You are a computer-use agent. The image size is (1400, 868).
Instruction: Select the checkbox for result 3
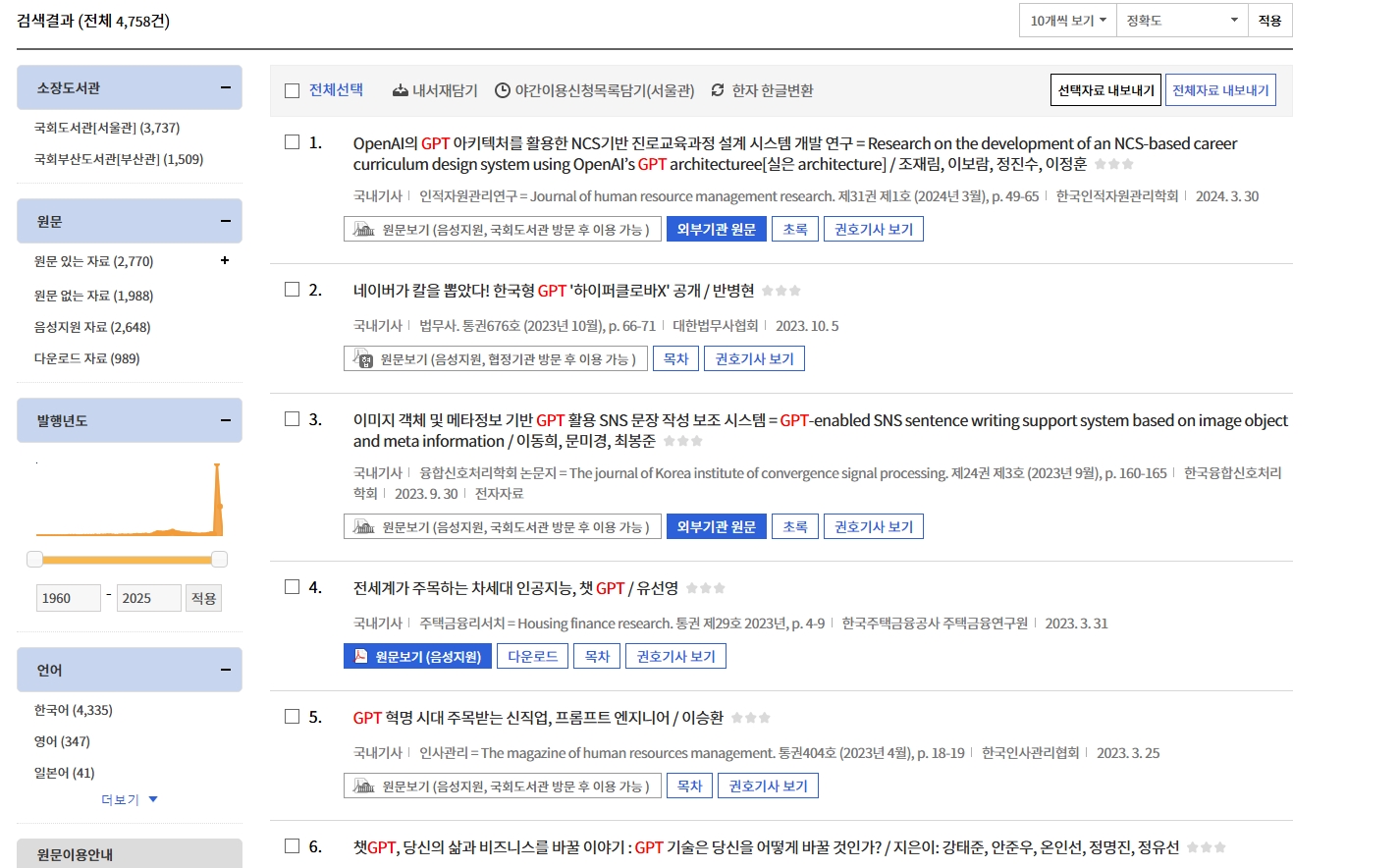pyautogui.click(x=292, y=419)
